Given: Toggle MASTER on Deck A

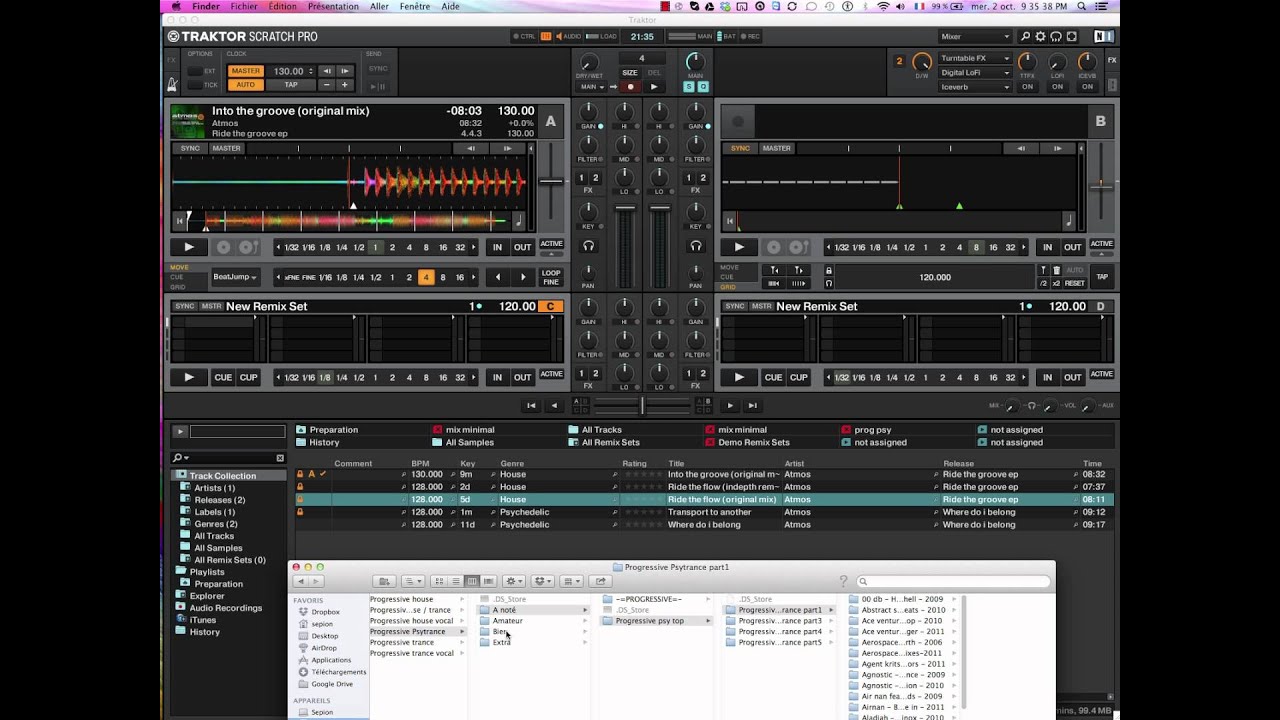Looking at the screenshot, I should pos(226,148).
